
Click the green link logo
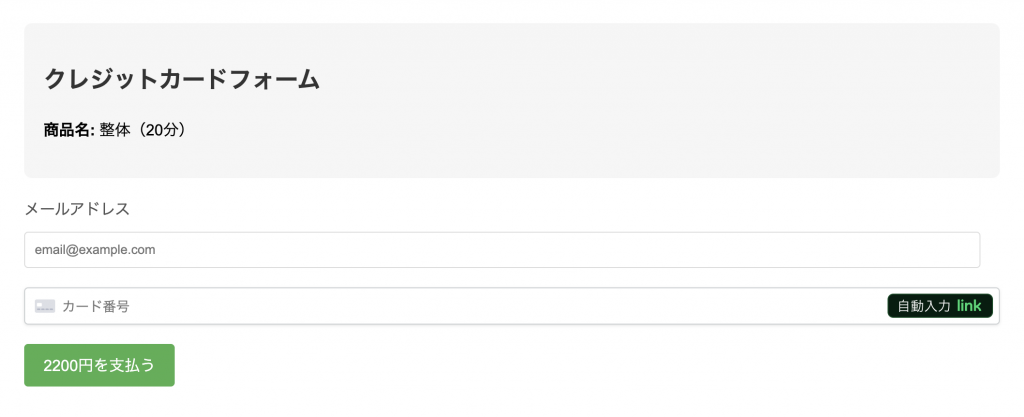969,305
